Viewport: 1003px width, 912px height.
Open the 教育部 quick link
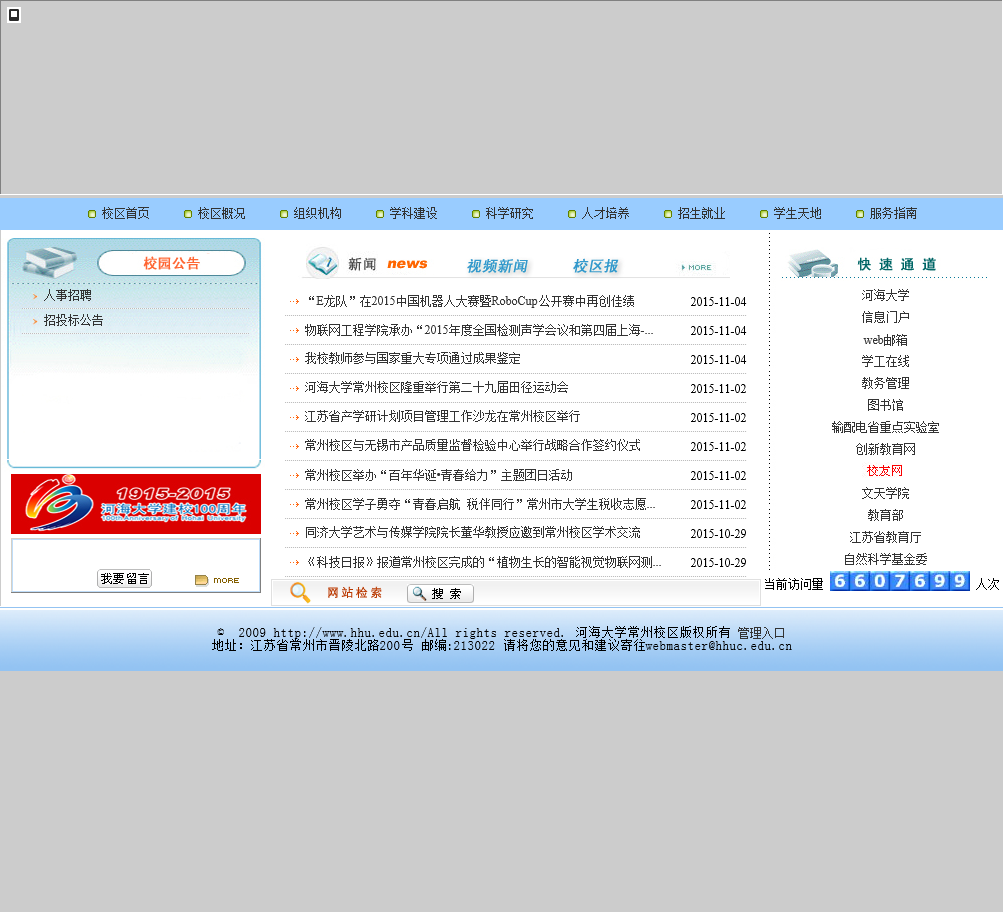(885, 515)
